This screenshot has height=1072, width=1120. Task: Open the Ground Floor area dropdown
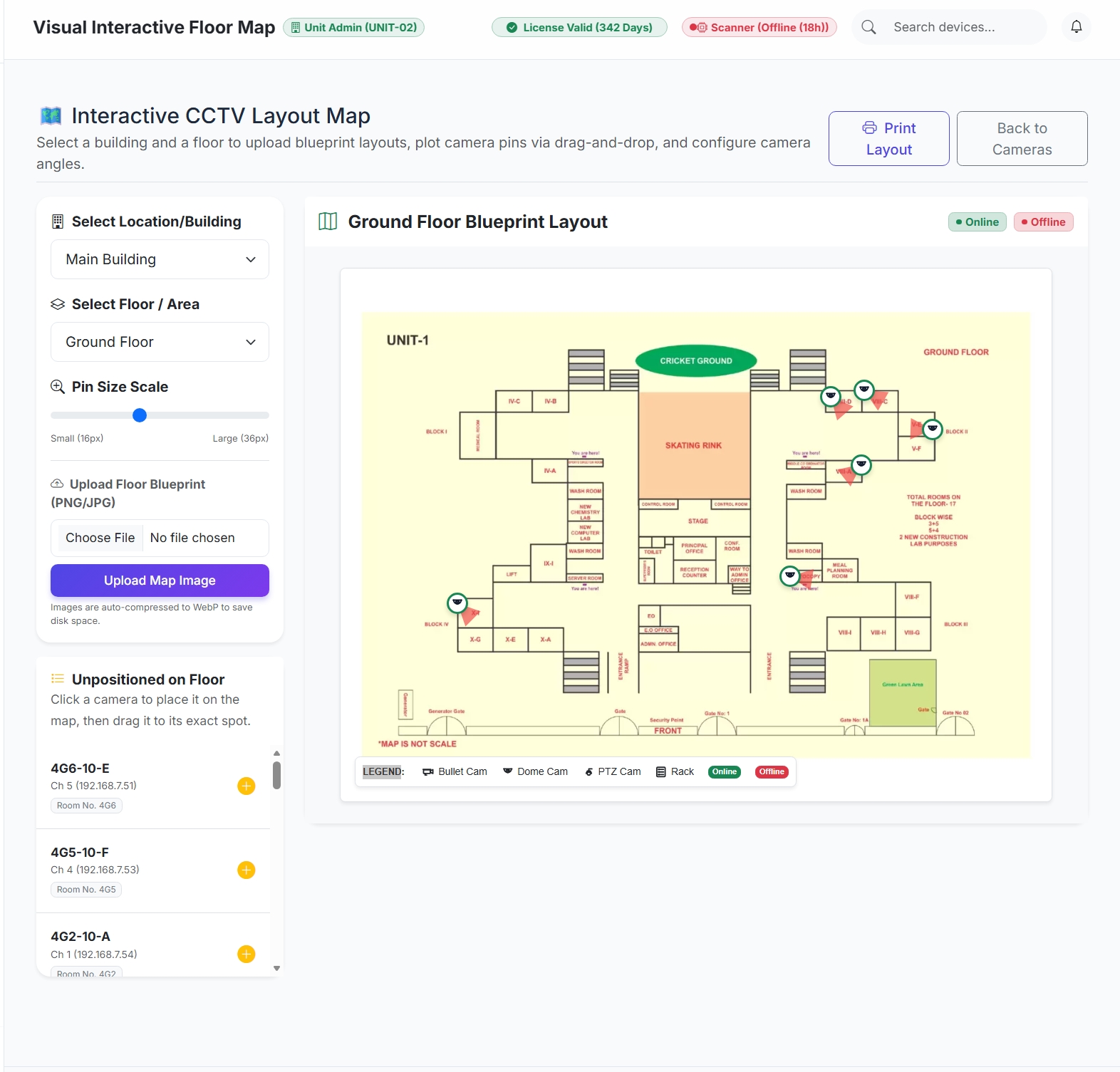tap(160, 342)
